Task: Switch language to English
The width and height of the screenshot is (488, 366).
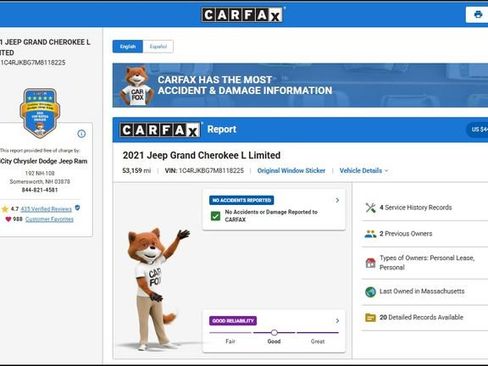Action: click(x=128, y=46)
